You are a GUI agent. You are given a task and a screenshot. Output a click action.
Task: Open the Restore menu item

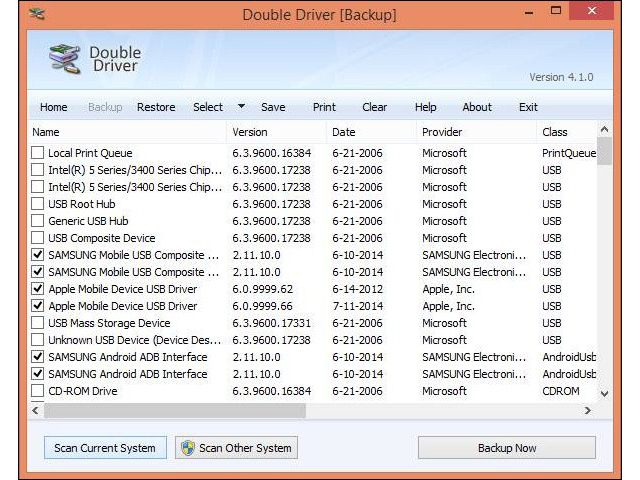point(156,107)
